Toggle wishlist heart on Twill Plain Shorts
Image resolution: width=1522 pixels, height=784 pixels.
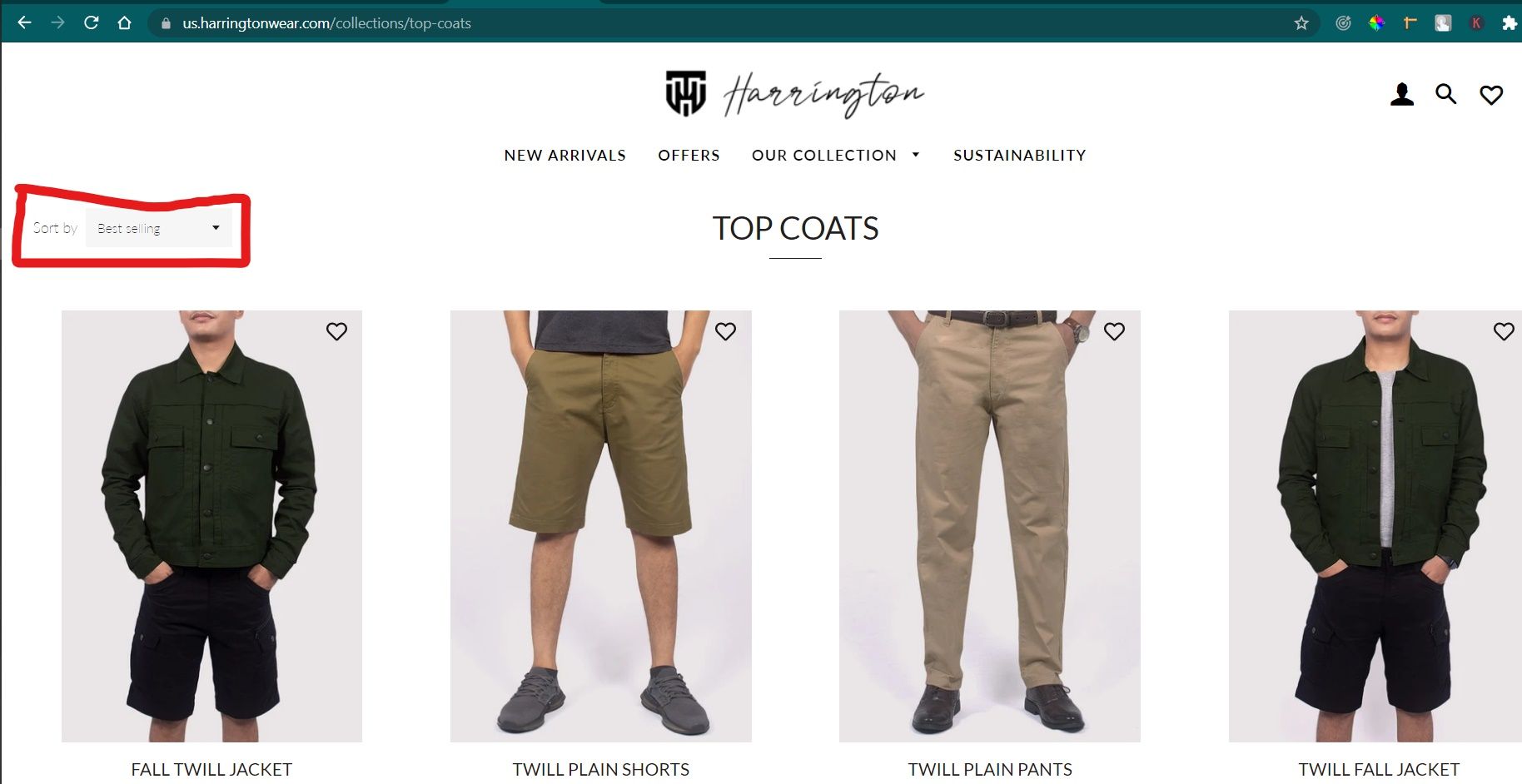(725, 331)
